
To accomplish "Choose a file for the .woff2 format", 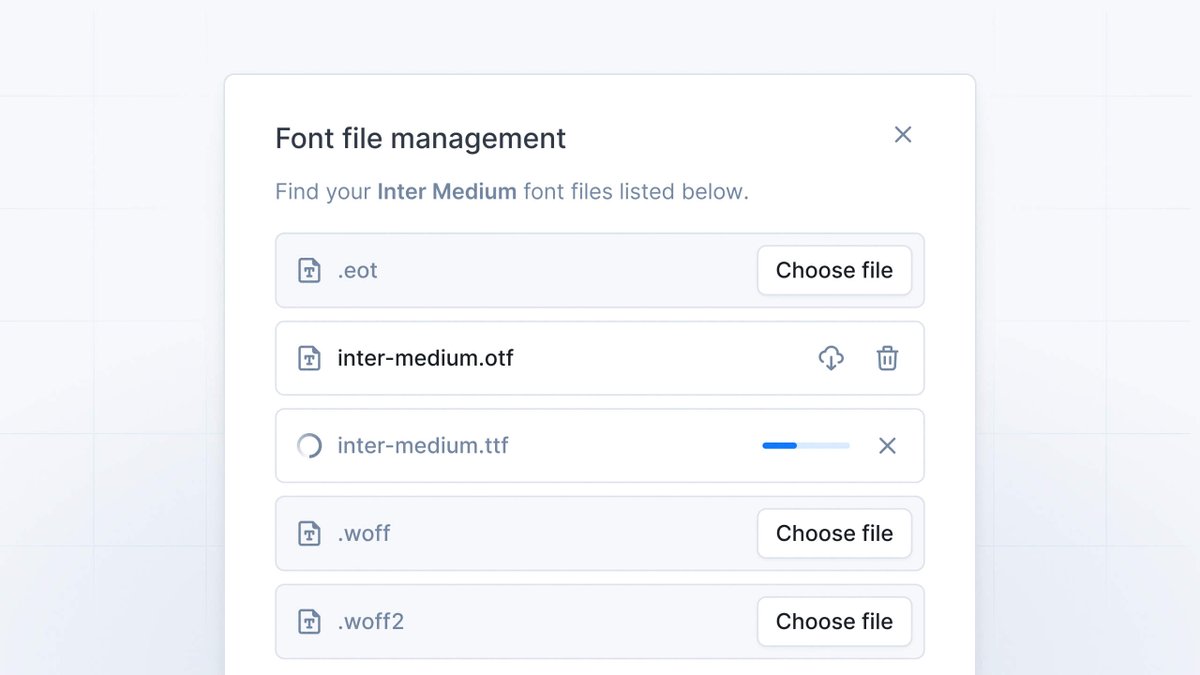I will click(x=834, y=621).
